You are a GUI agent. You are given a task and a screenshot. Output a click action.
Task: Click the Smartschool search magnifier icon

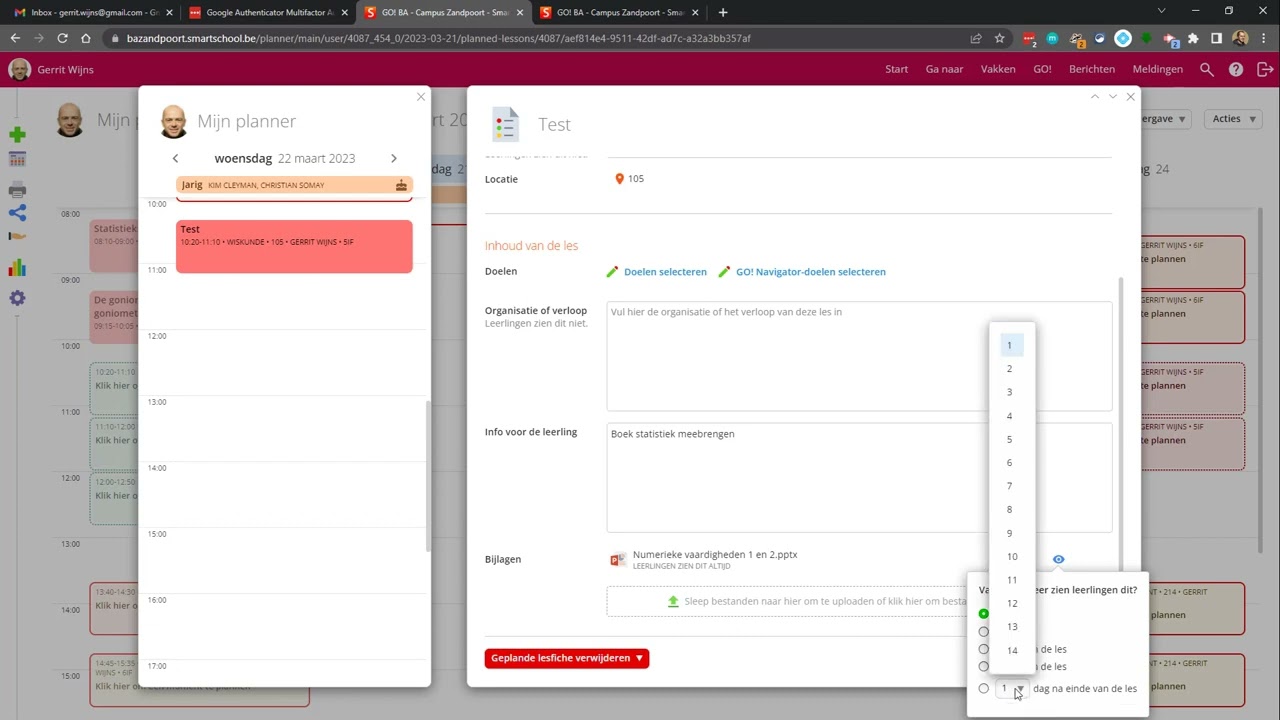(x=1207, y=69)
